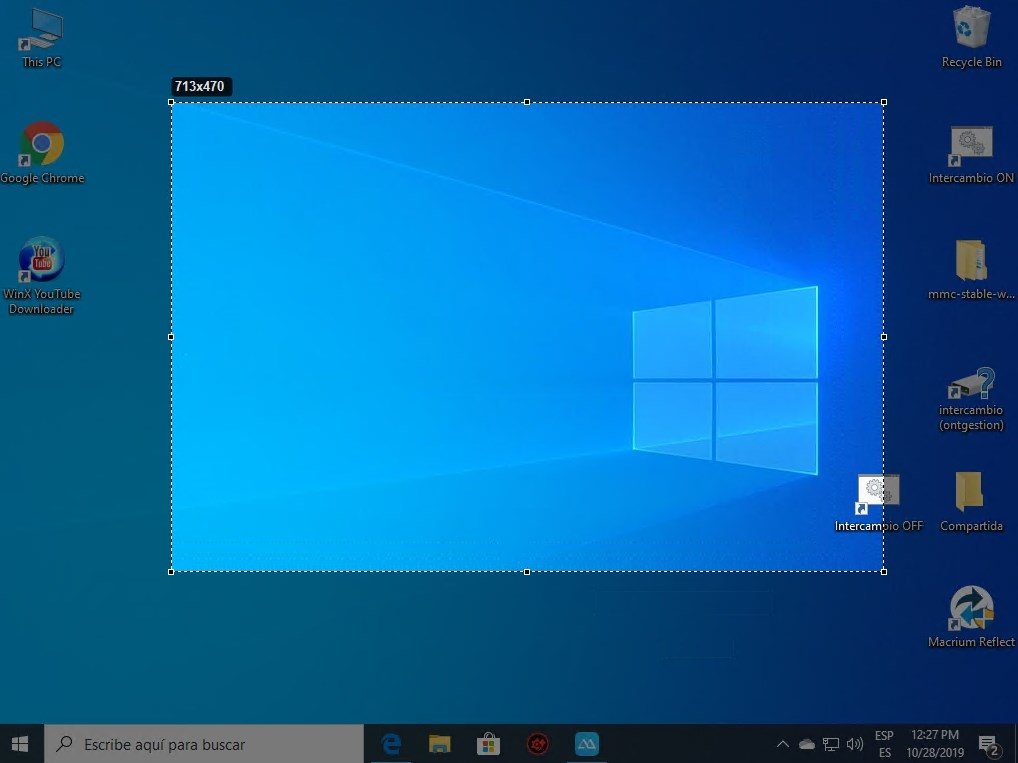Select the intercambio (ontgestion) network shortcut
The image size is (1018, 763).
971,399
